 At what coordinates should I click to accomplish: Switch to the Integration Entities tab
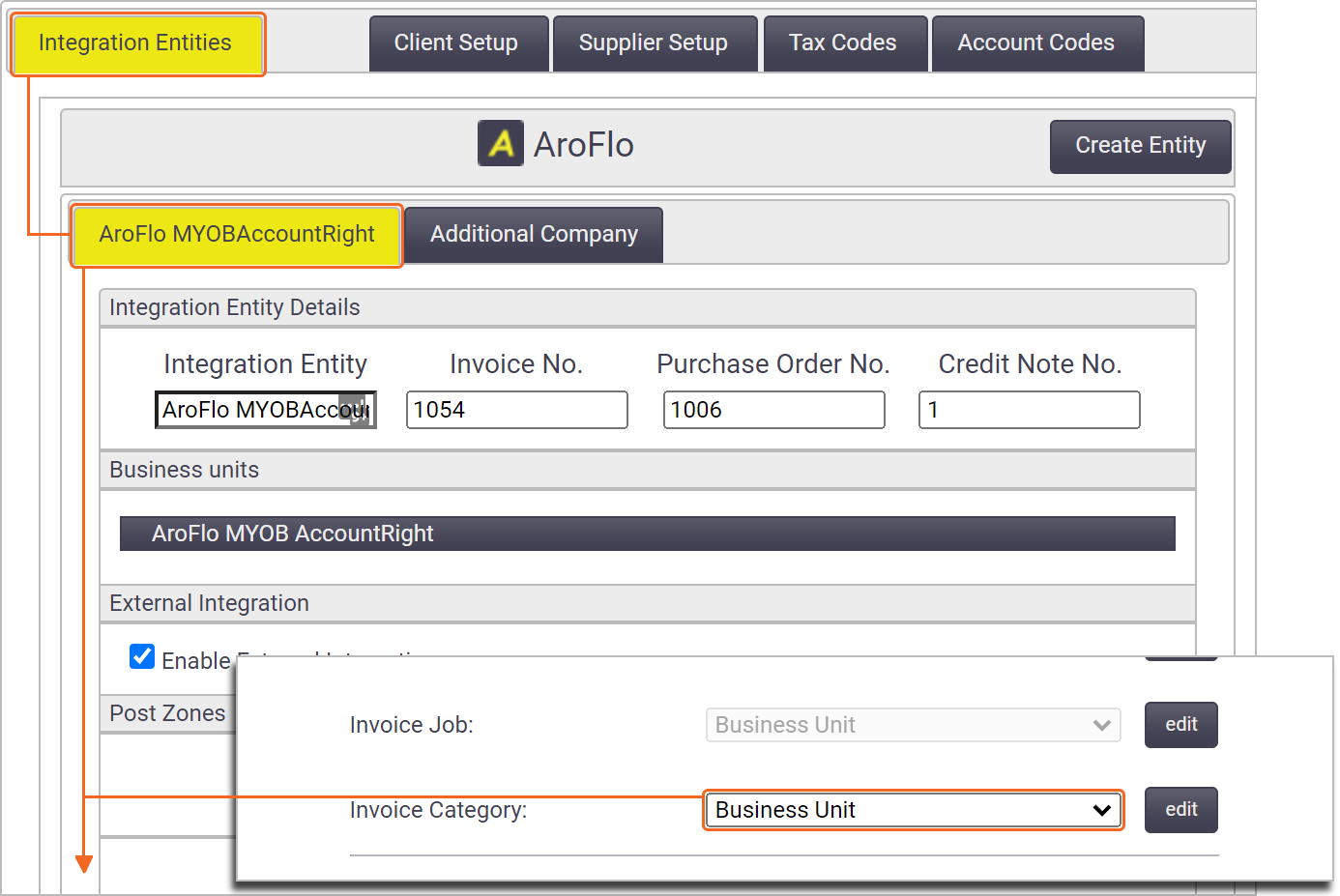[x=136, y=43]
